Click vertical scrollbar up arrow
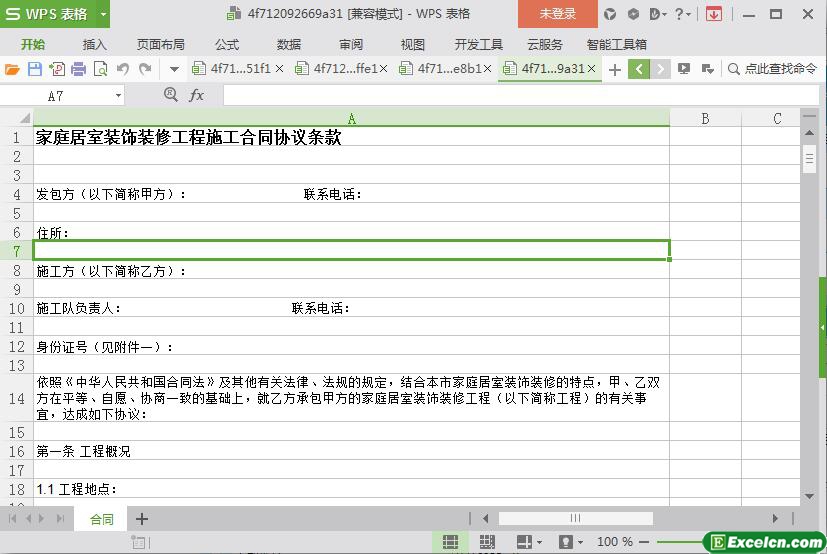The height and width of the screenshot is (554, 827). tap(809, 133)
